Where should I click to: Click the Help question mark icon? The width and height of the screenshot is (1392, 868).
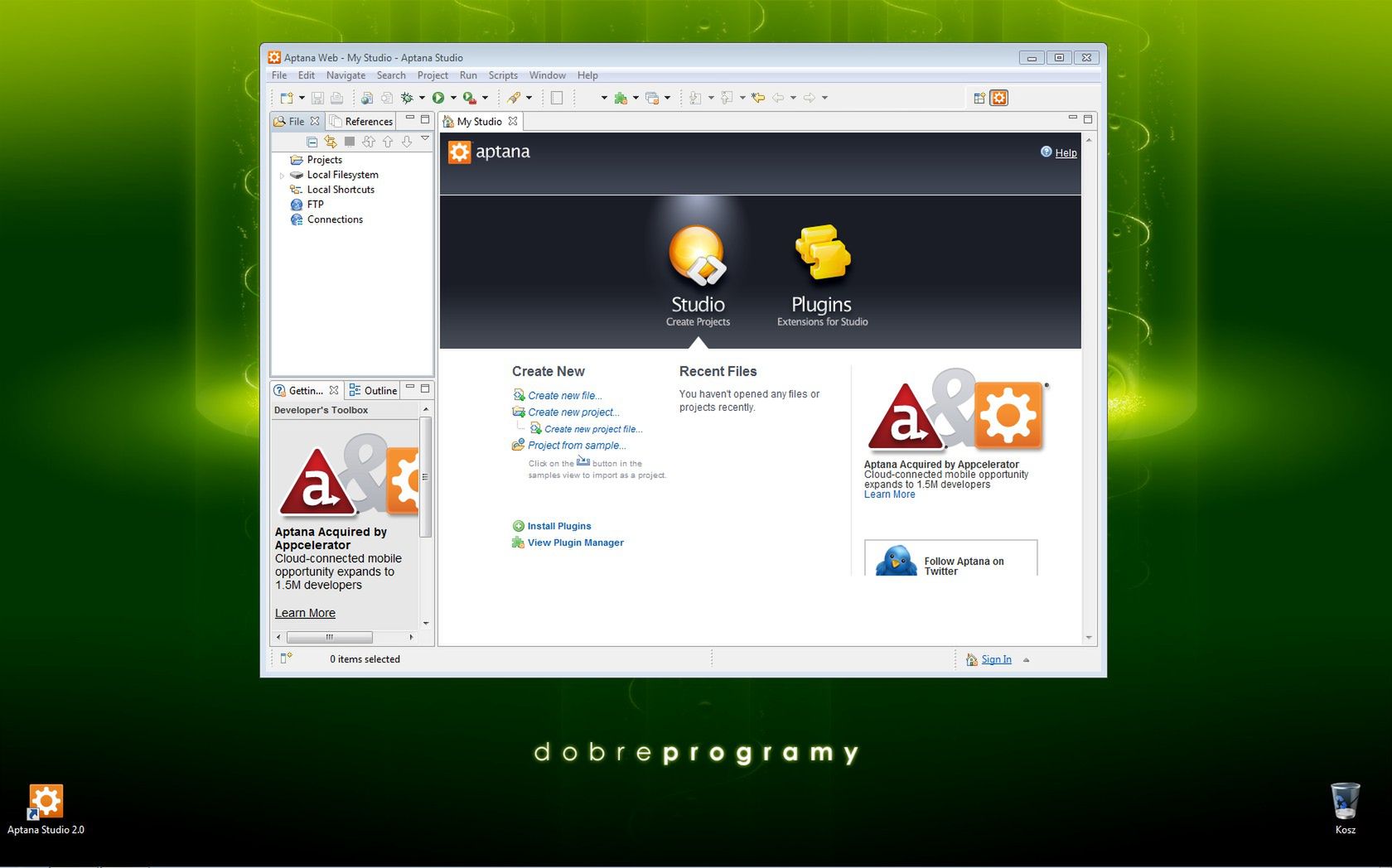tap(1046, 152)
